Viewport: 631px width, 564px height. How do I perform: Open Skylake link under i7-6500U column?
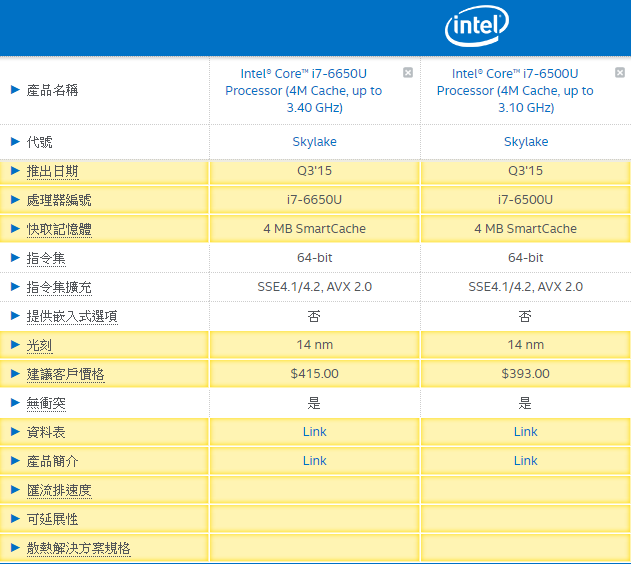pyautogui.click(x=526, y=142)
